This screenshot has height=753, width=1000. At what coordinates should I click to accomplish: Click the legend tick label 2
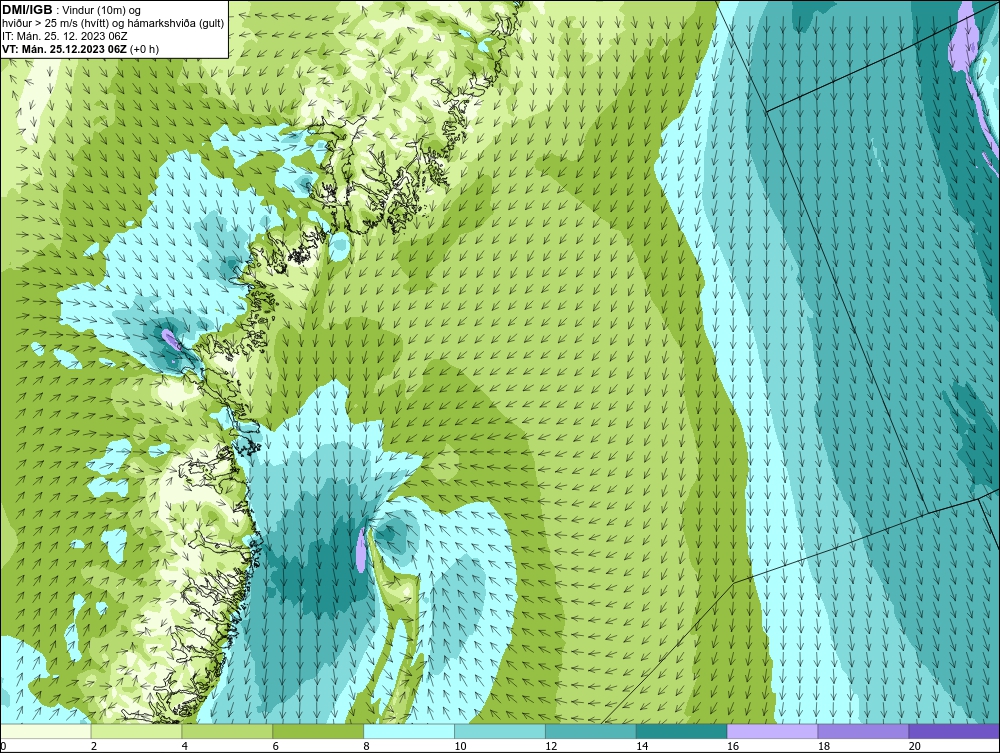click(94, 746)
